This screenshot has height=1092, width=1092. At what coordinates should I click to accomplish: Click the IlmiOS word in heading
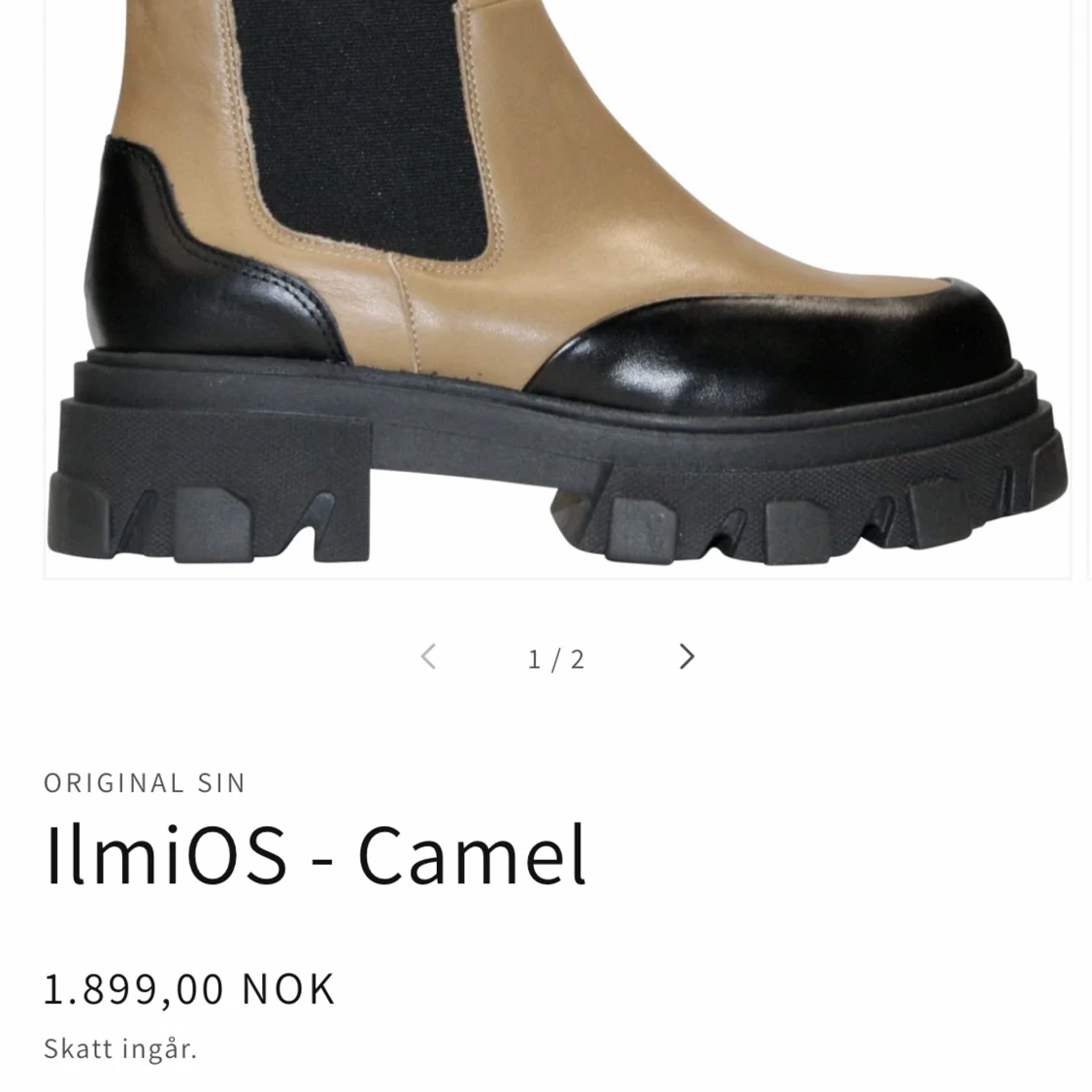[x=166, y=854]
